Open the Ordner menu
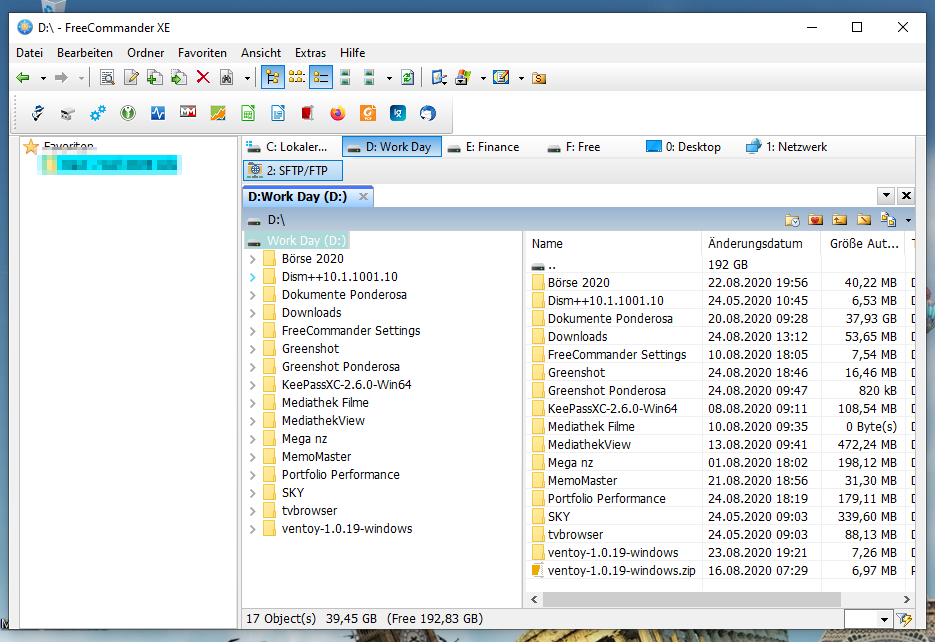 145,52
